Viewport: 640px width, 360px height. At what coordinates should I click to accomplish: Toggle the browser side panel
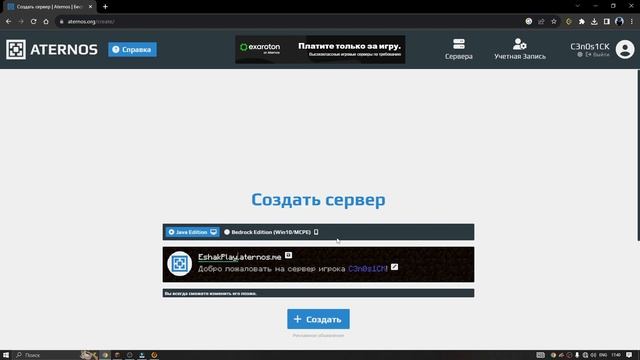pos(607,21)
